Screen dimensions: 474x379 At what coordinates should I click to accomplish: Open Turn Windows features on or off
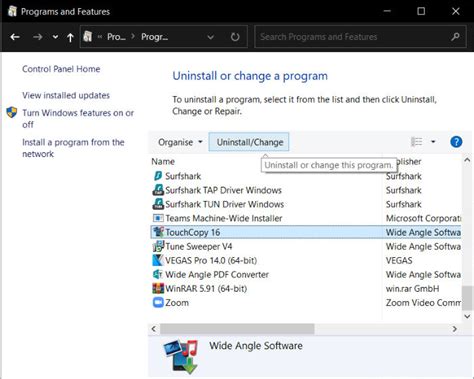pos(78,119)
